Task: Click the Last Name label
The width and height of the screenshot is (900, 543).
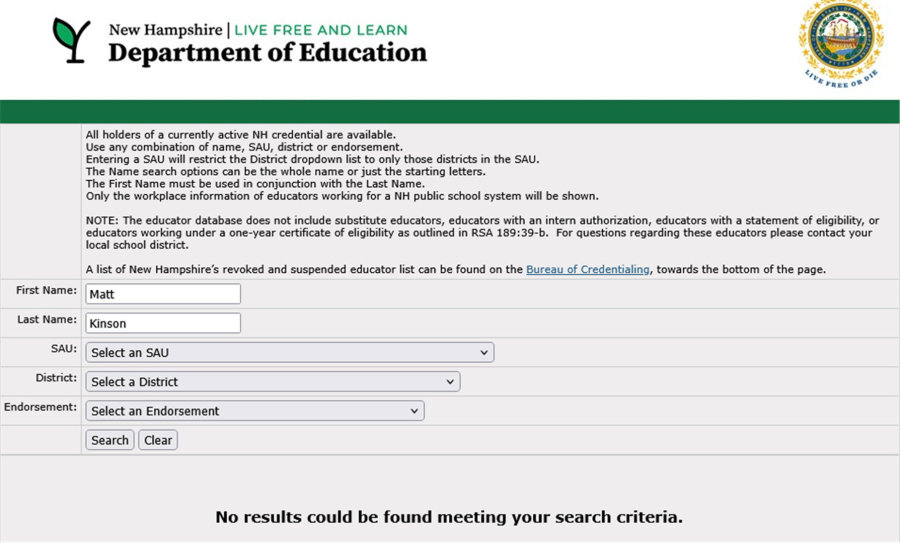Action: coord(47,320)
